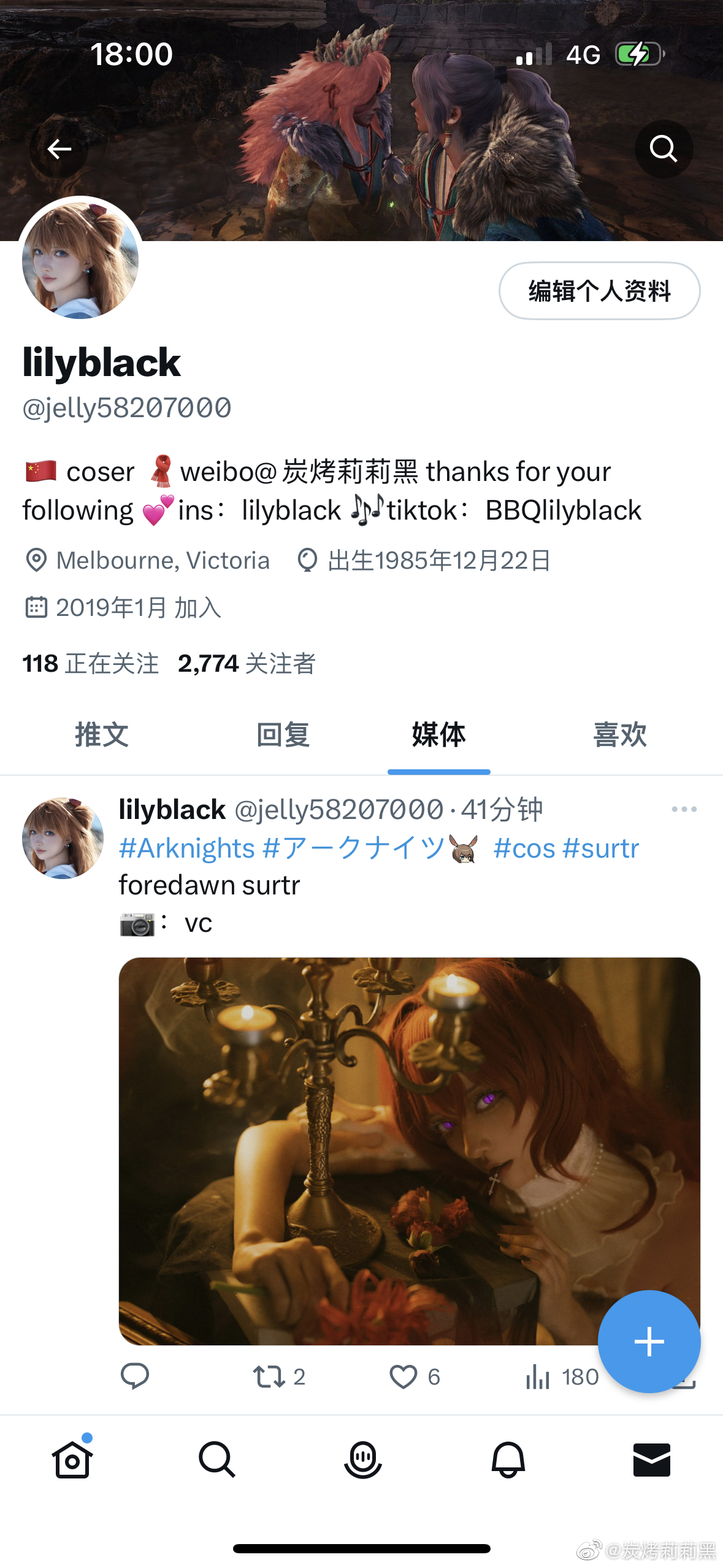Open search from the header magnifier icon

coord(664,149)
